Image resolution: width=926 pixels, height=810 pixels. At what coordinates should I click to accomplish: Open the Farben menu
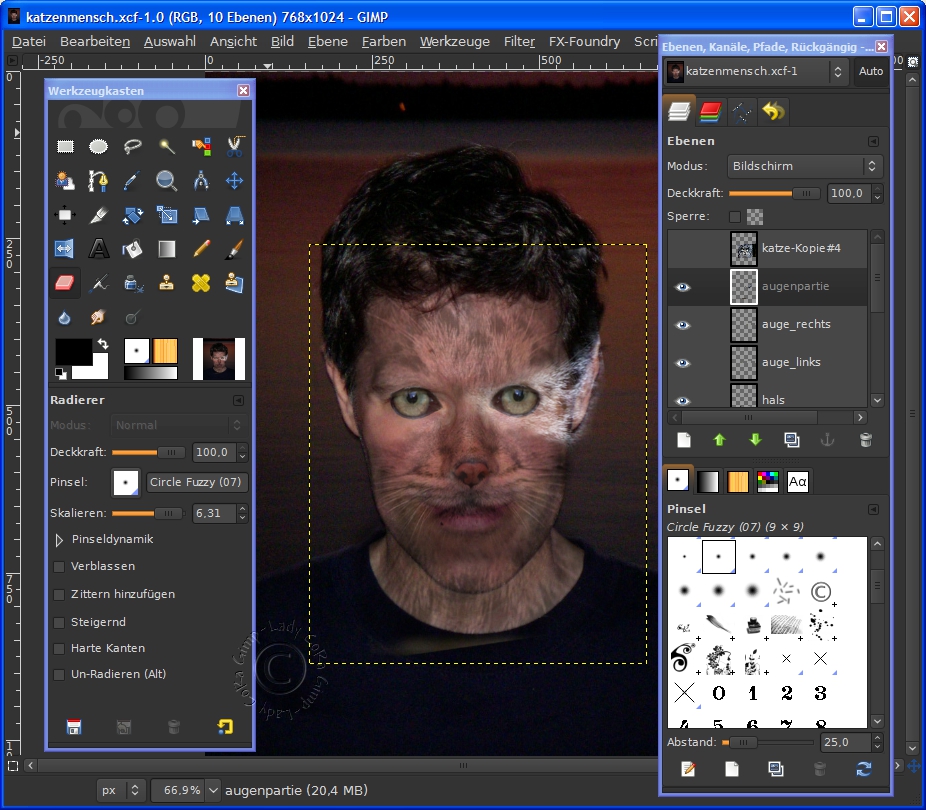pyautogui.click(x=384, y=41)
